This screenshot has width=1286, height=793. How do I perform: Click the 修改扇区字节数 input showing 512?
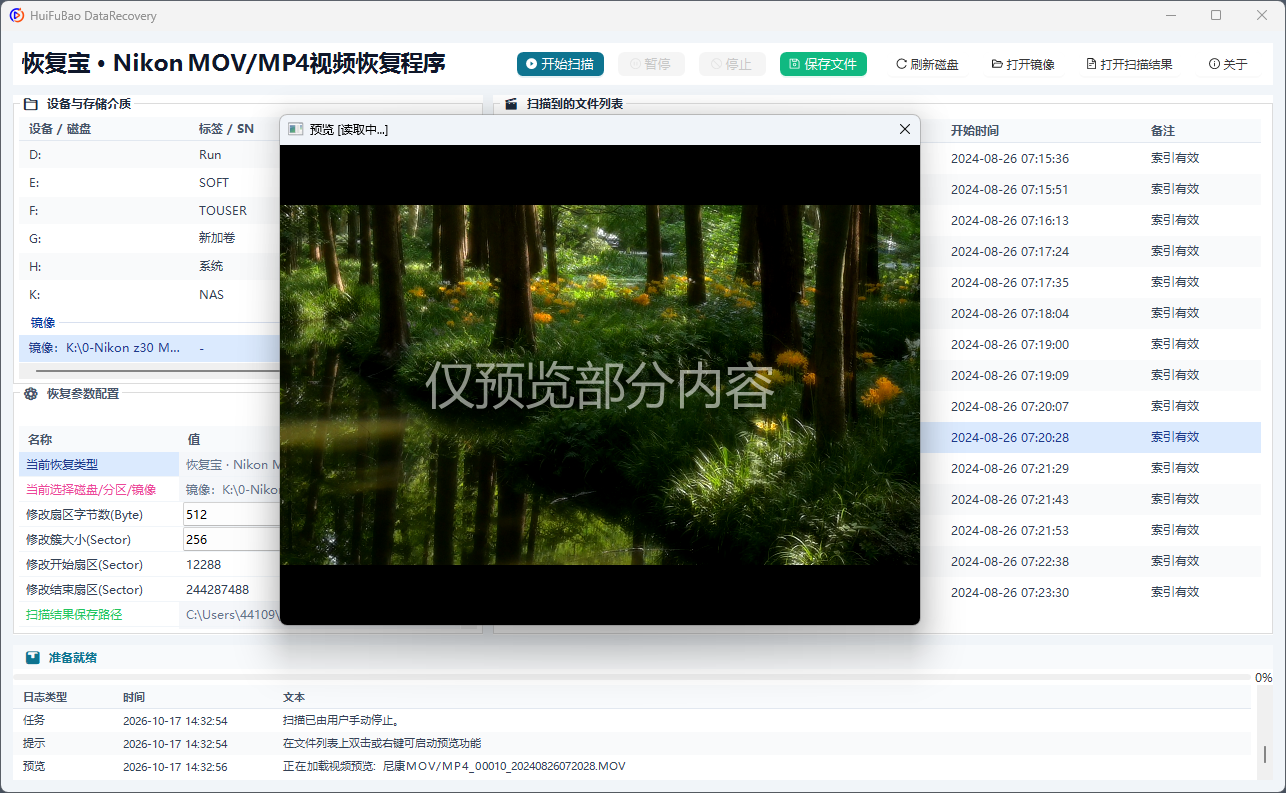(x=231, y=514)
